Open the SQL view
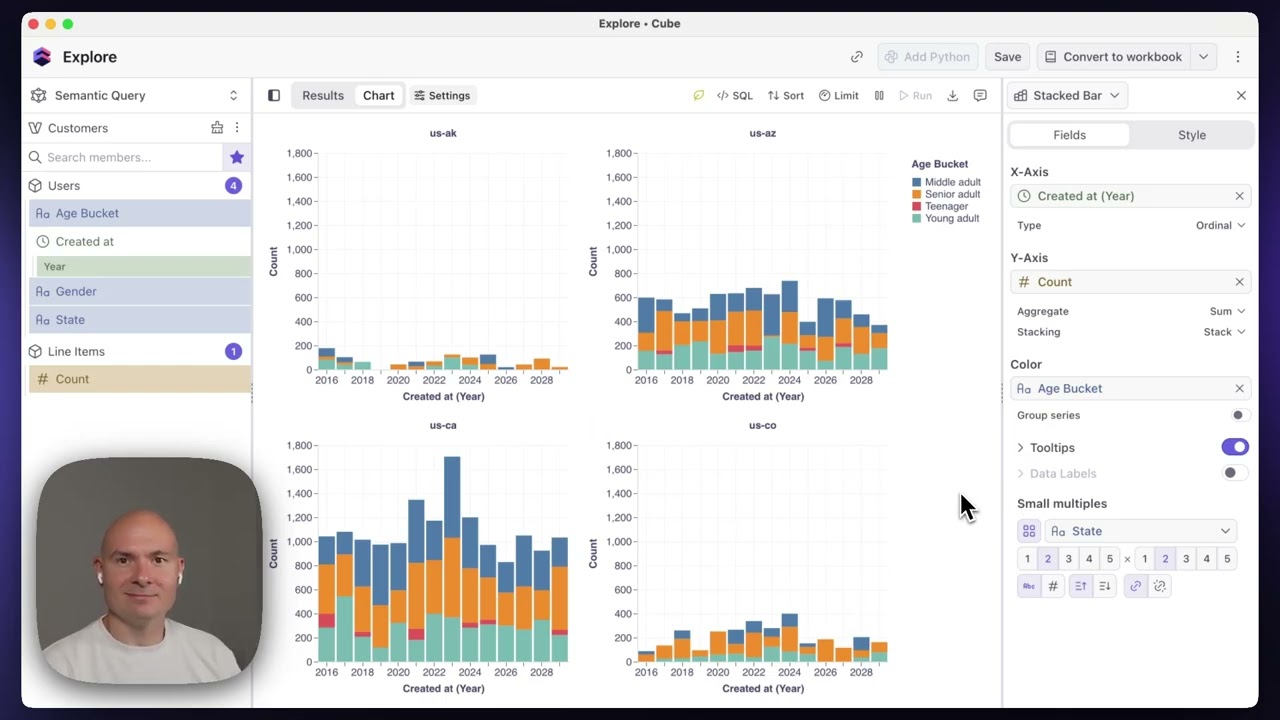The width and height of the screenshot is (1280, 720). (x=735, y=96)
